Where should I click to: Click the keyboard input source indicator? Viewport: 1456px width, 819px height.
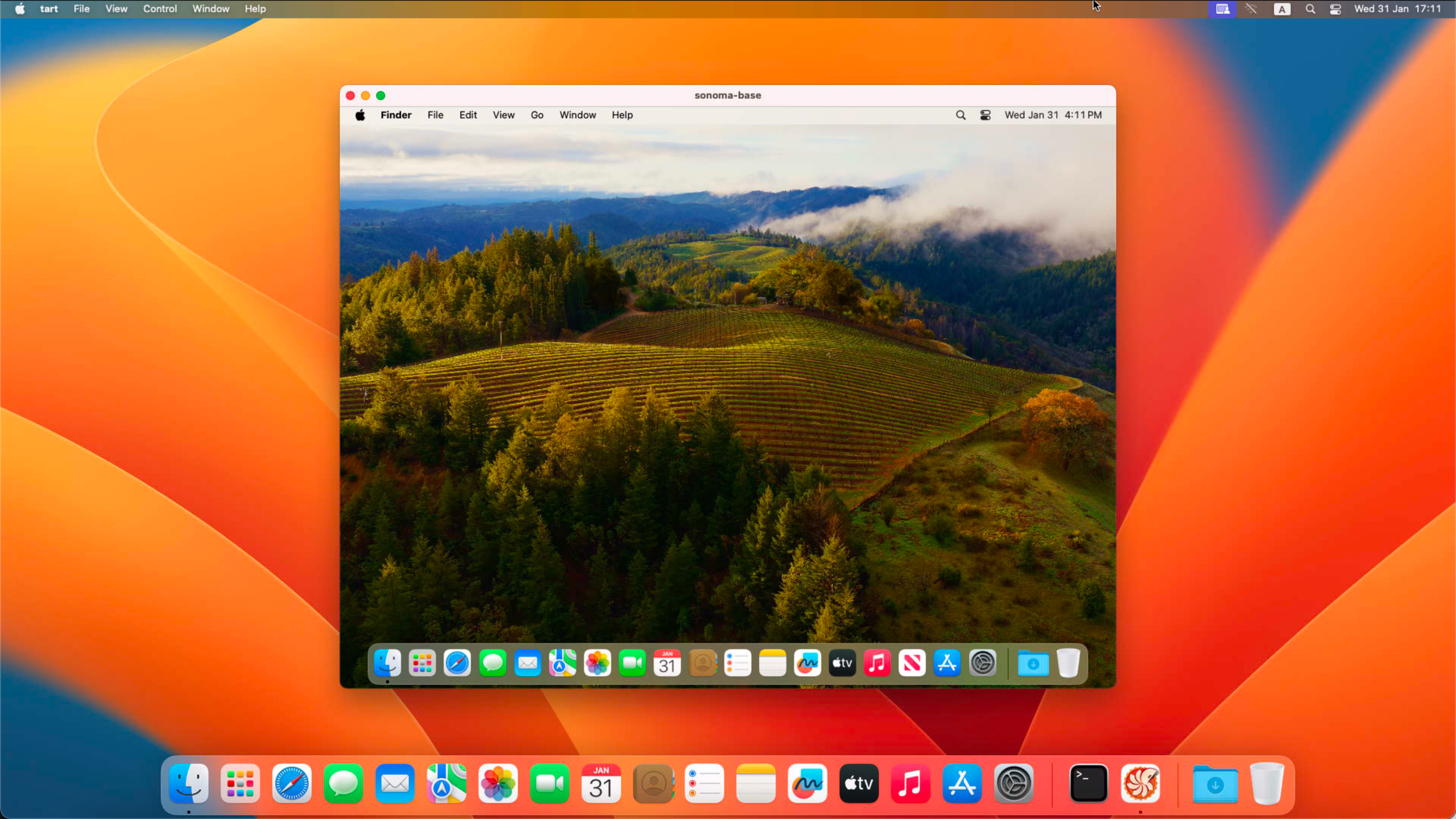[x=1282, y=9]
